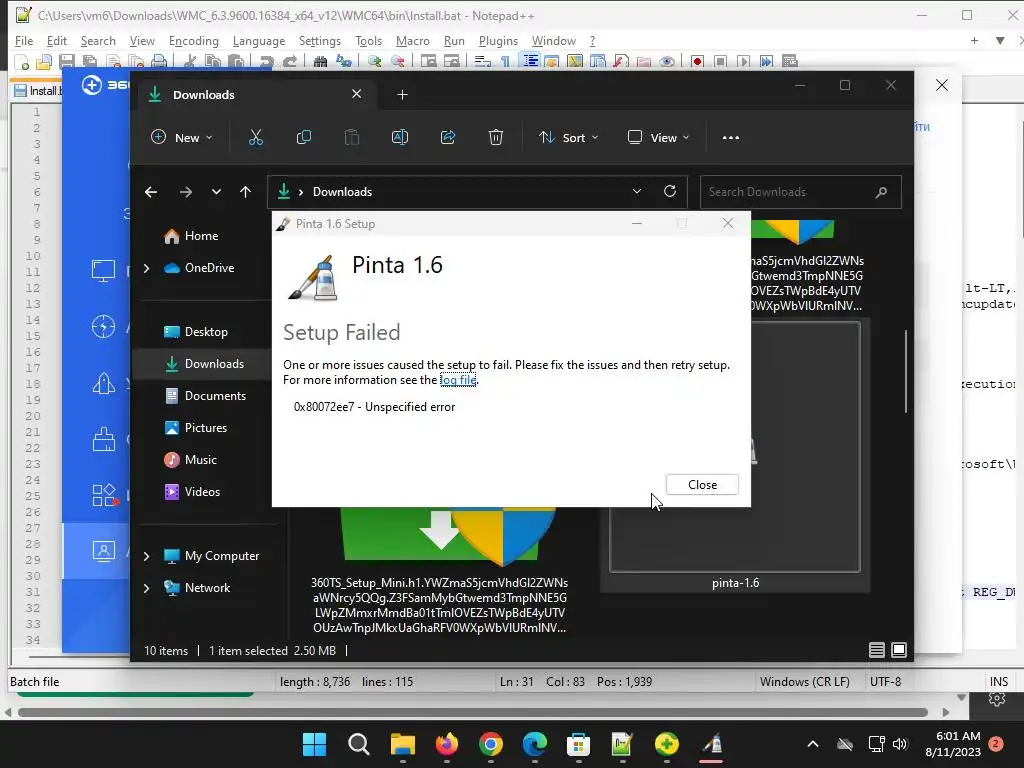Expand Network tree node
The image size is (1024, 768).
tap(146, 588)
